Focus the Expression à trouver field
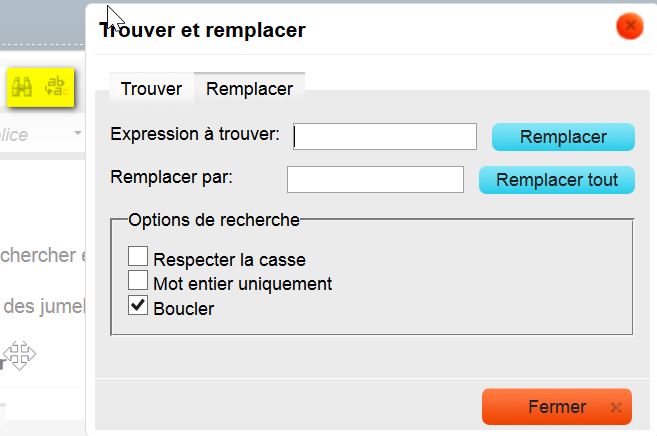Screen dimensions: 657x436 [x=385, y=136]
